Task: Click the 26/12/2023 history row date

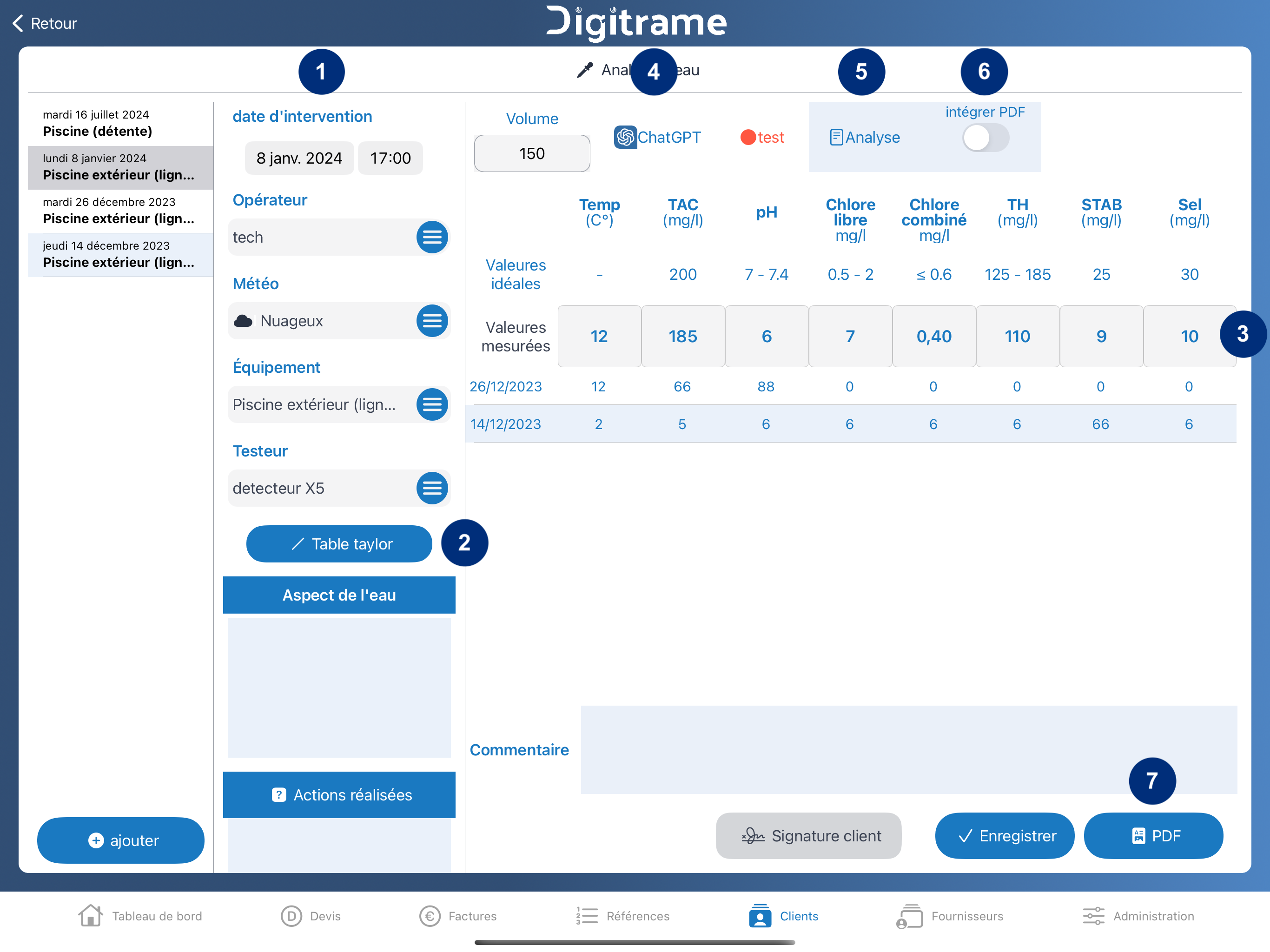Action: [506, 386]
